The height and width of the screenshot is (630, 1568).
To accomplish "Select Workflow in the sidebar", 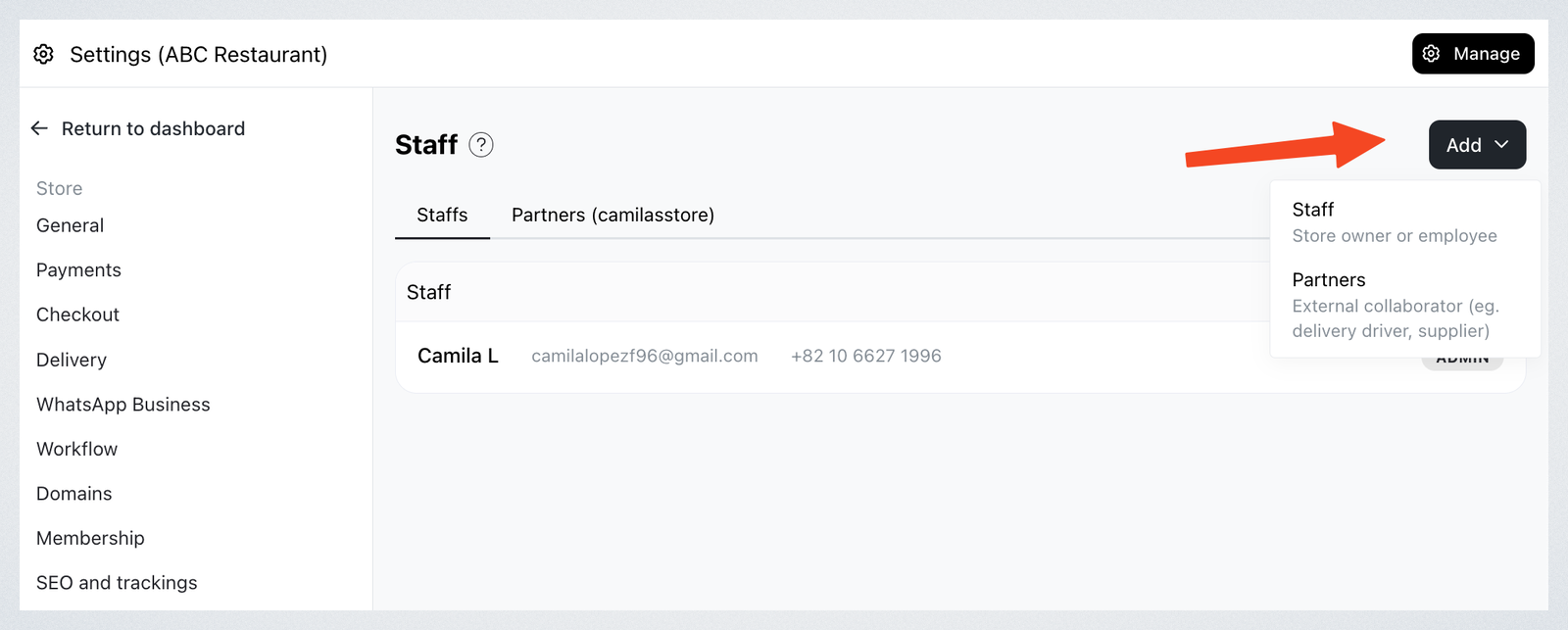I will (x=76, y=449).
